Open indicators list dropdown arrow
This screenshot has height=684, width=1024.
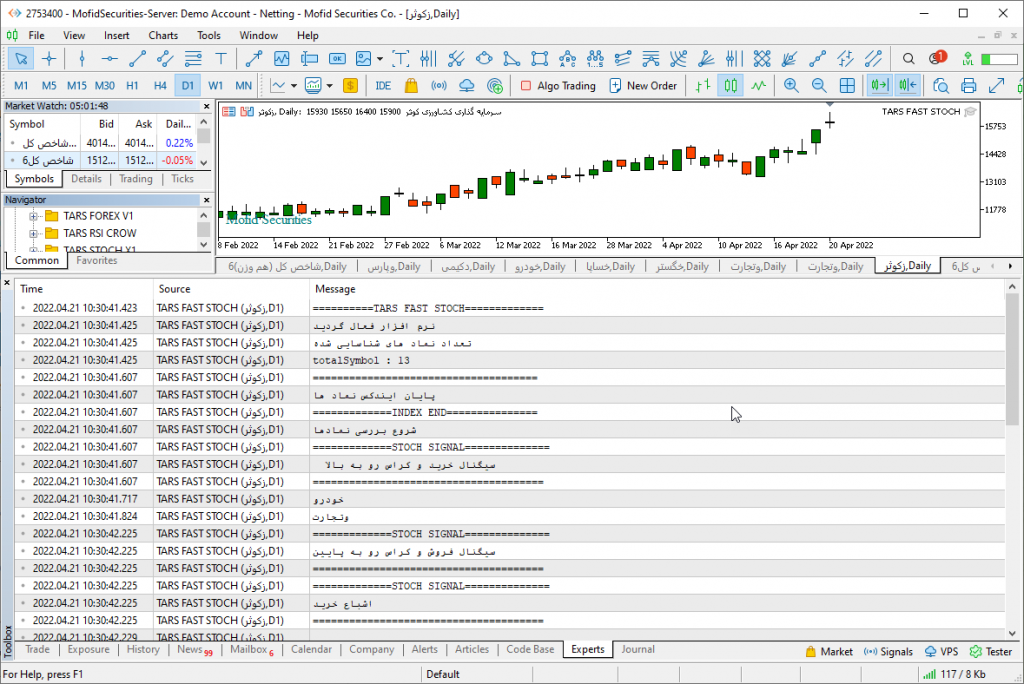(294, 86)
